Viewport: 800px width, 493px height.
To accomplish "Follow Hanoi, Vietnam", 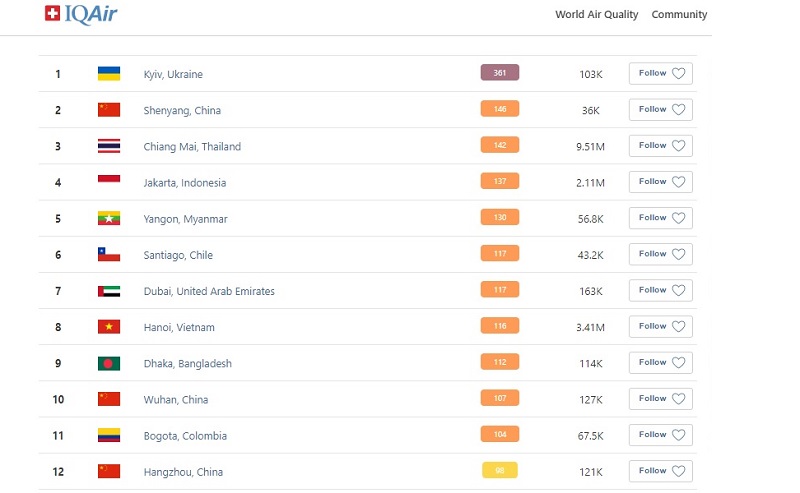I will click(661, 327).
